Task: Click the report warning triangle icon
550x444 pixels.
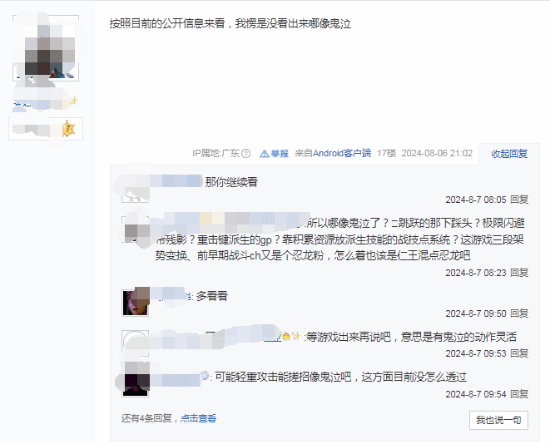Action: [x=264, y=154]
